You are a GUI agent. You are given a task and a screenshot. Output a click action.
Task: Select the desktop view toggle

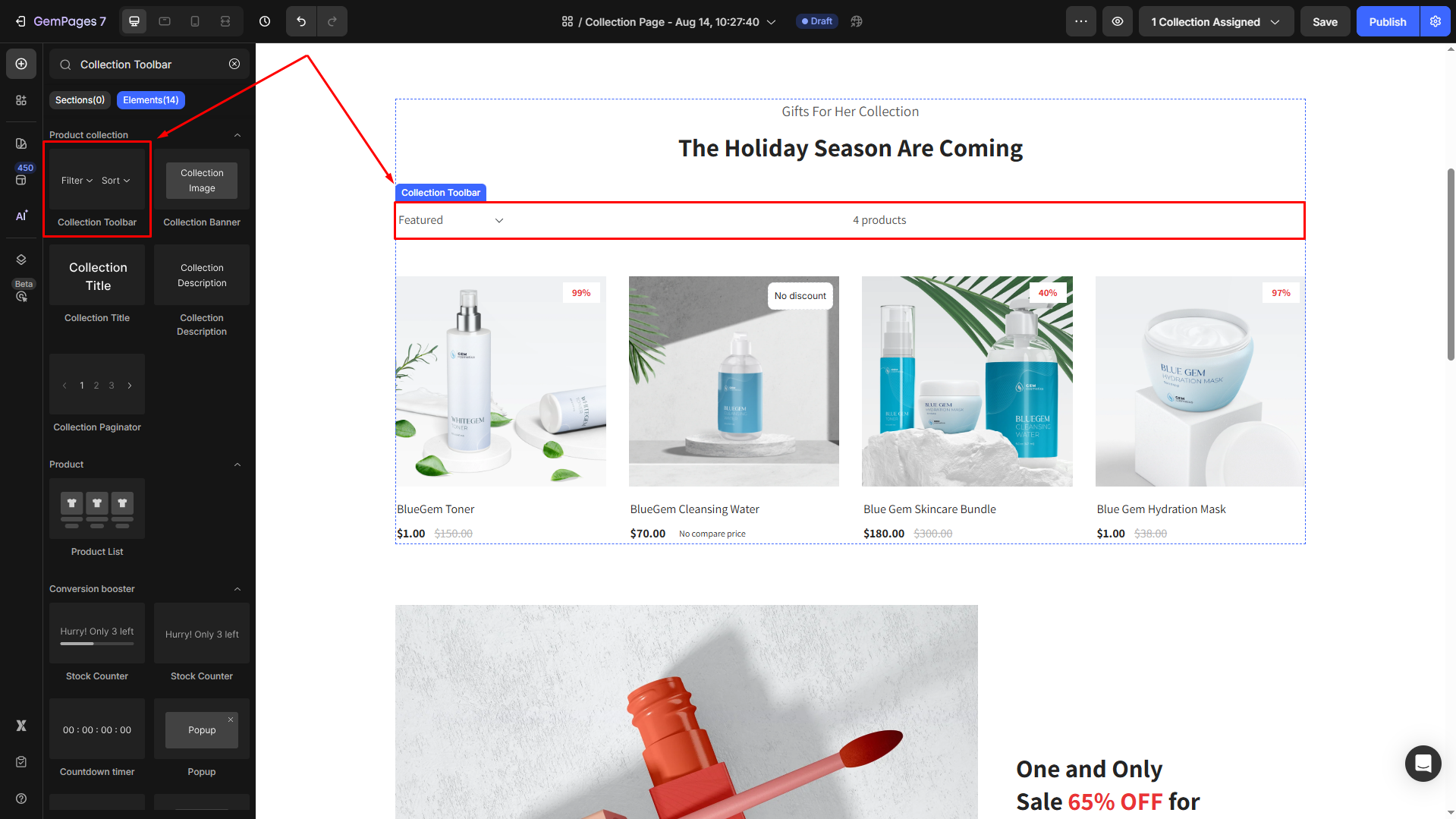(x=134, y=21)
